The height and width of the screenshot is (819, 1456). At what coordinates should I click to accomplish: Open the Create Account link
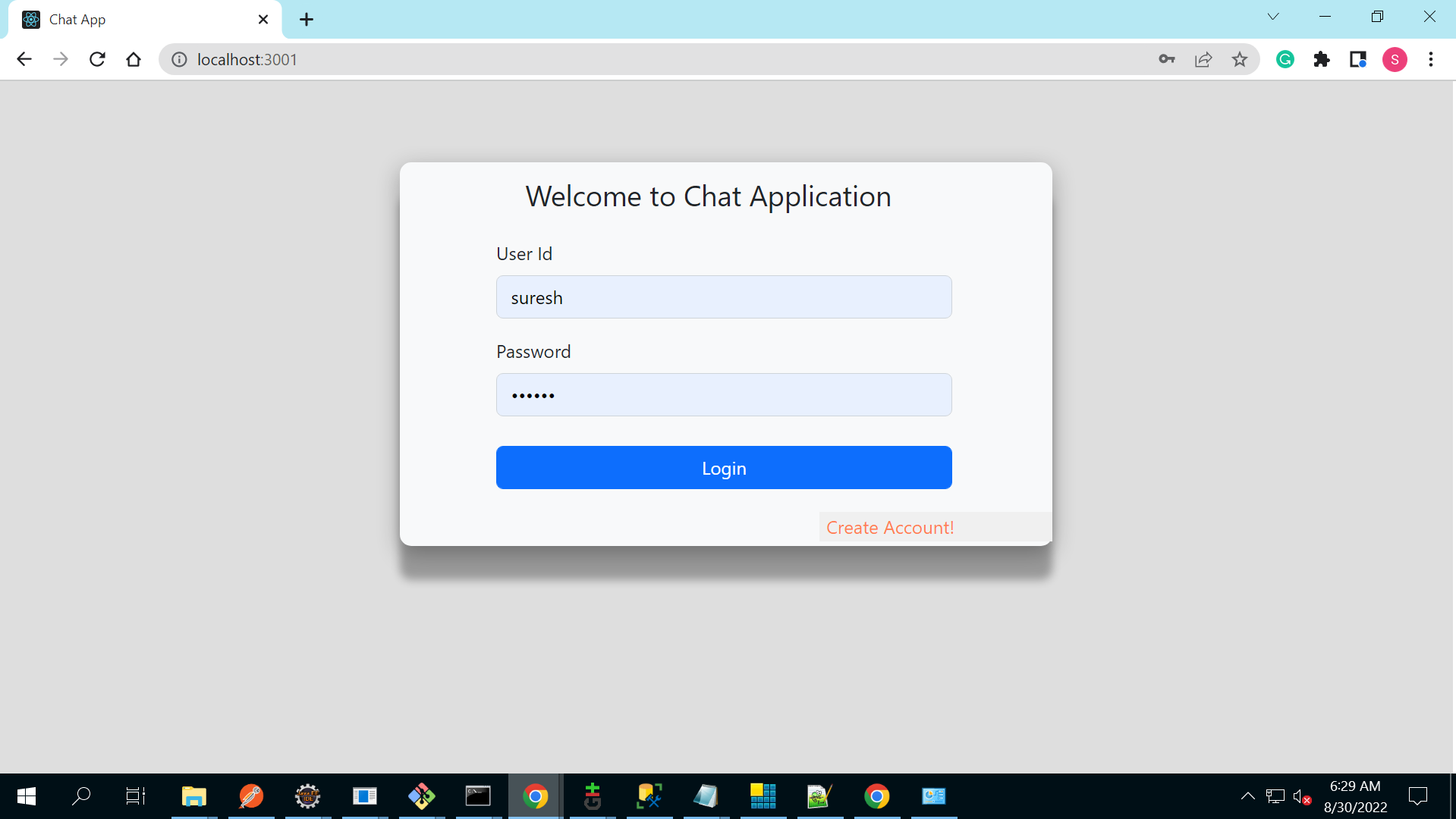(889, 527)
